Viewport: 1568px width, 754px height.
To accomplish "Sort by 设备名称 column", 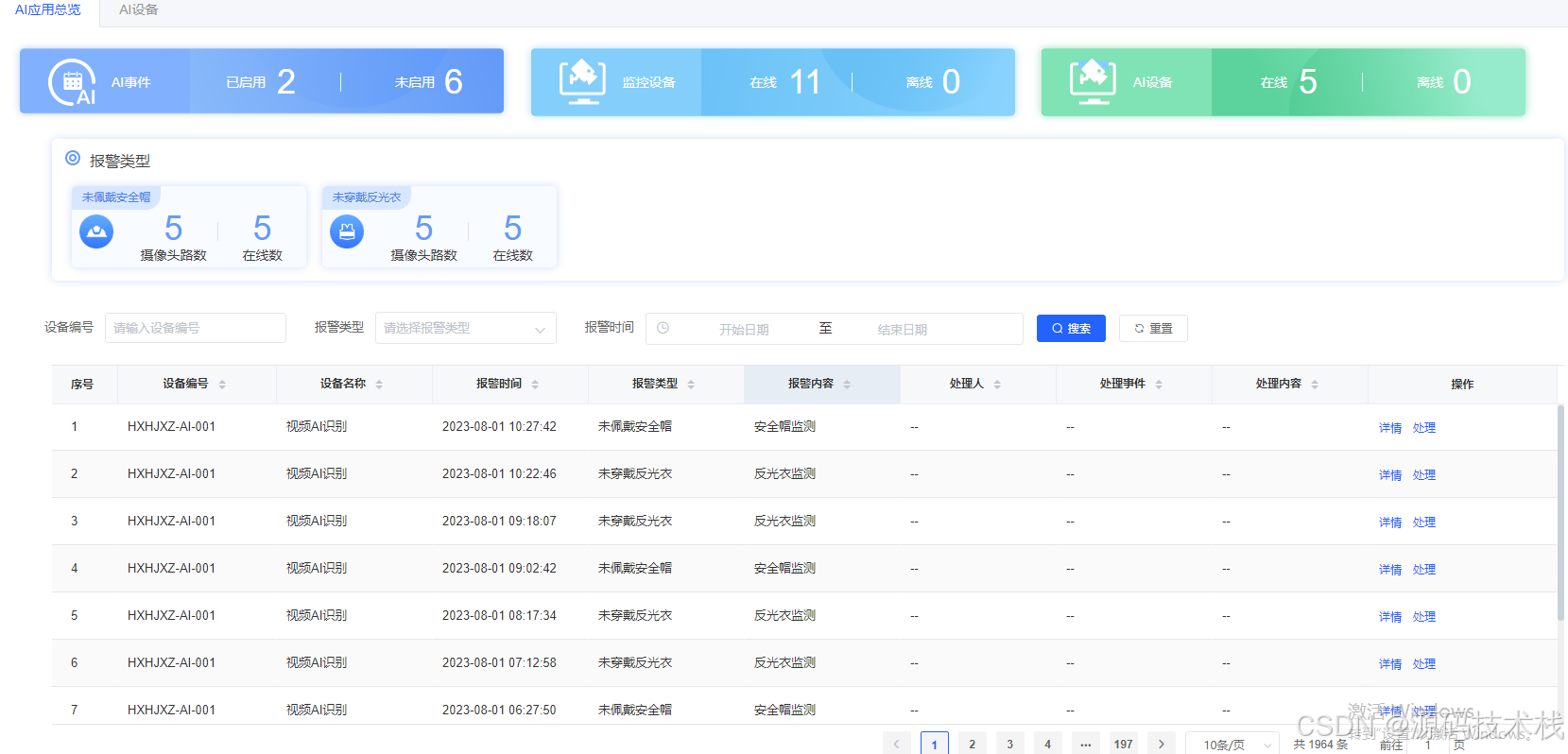I will coord(379,384).
